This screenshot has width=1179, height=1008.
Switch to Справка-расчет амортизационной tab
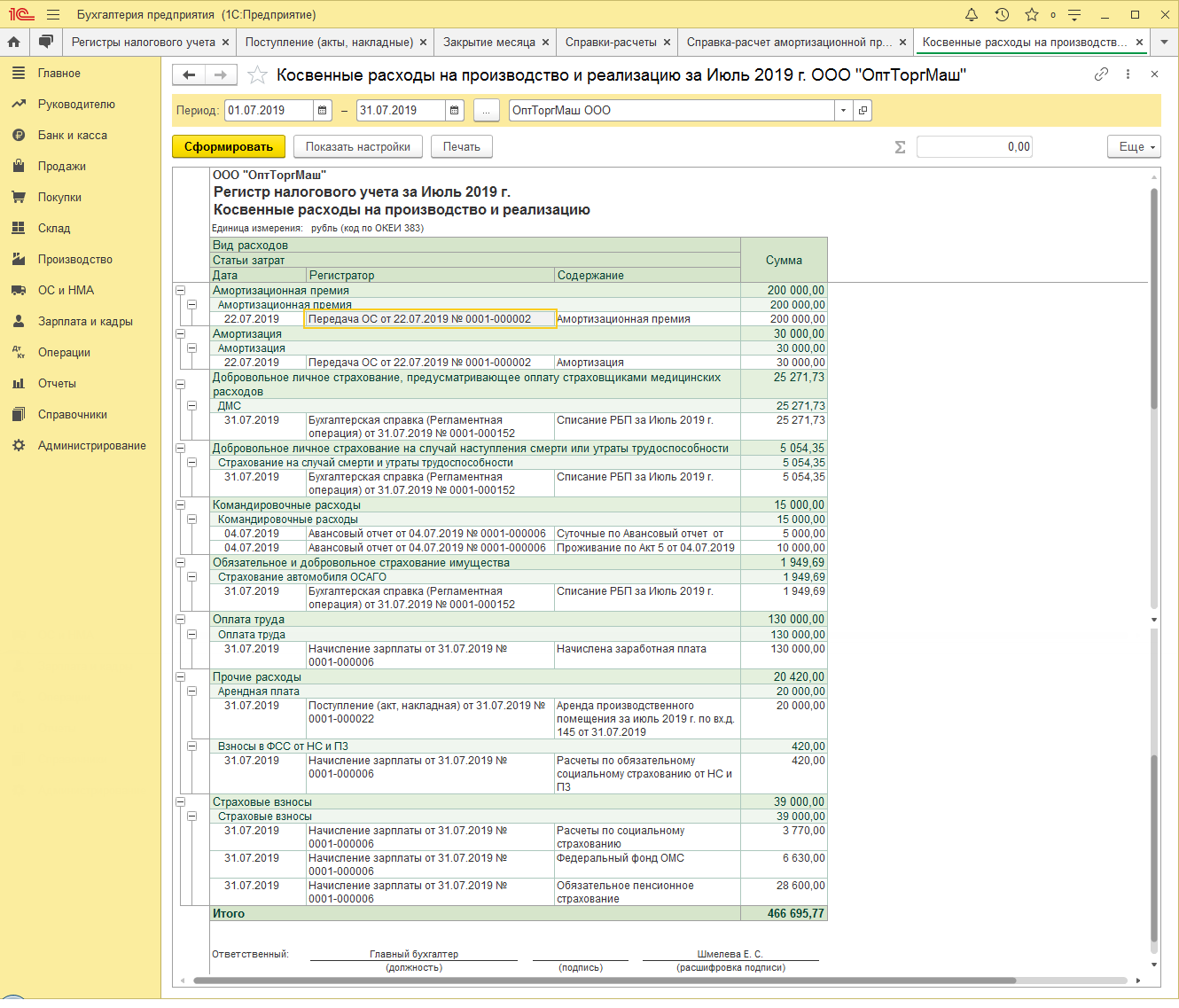click(x=789, y=42)
